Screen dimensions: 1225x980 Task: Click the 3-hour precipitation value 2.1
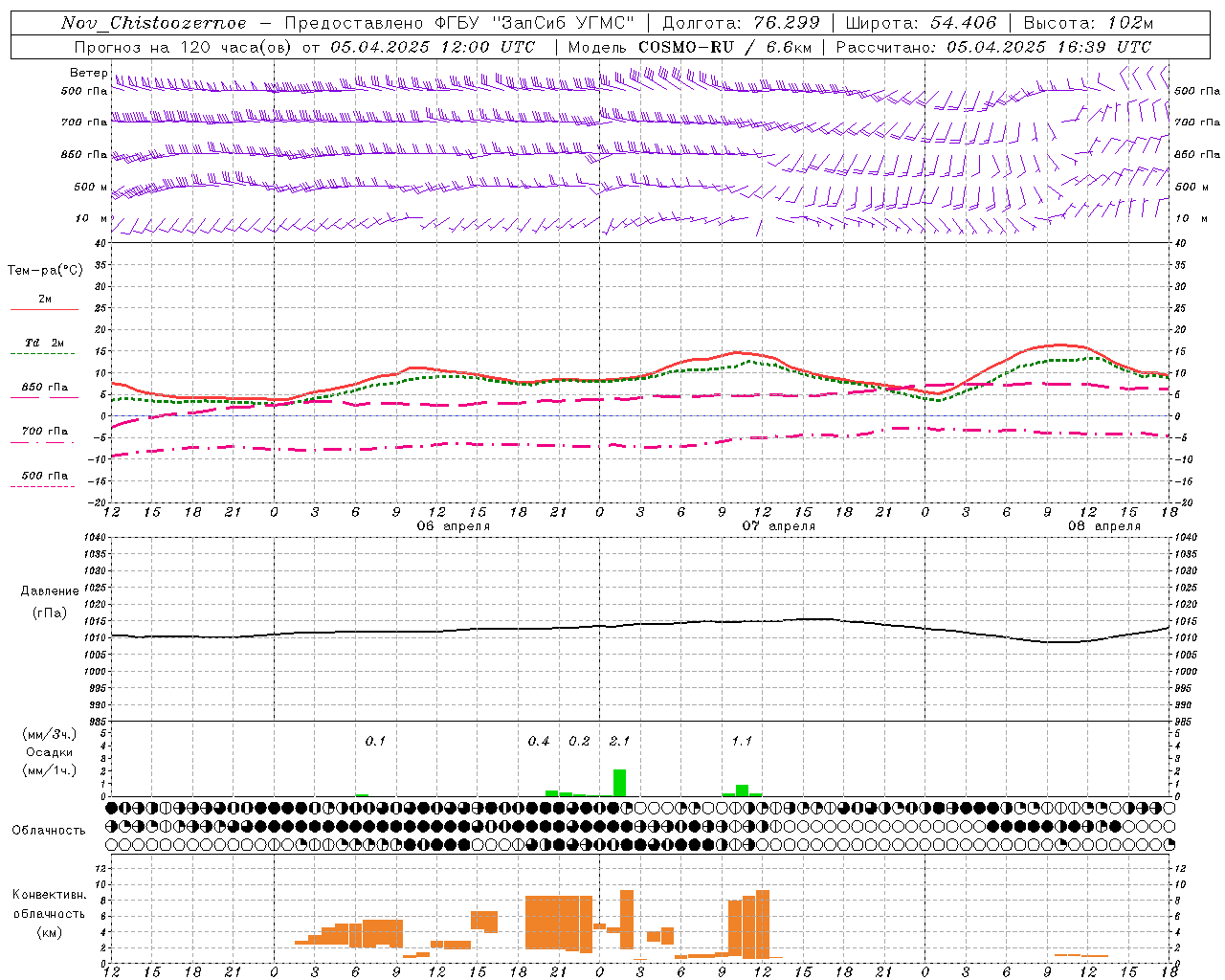click(620, 741)
